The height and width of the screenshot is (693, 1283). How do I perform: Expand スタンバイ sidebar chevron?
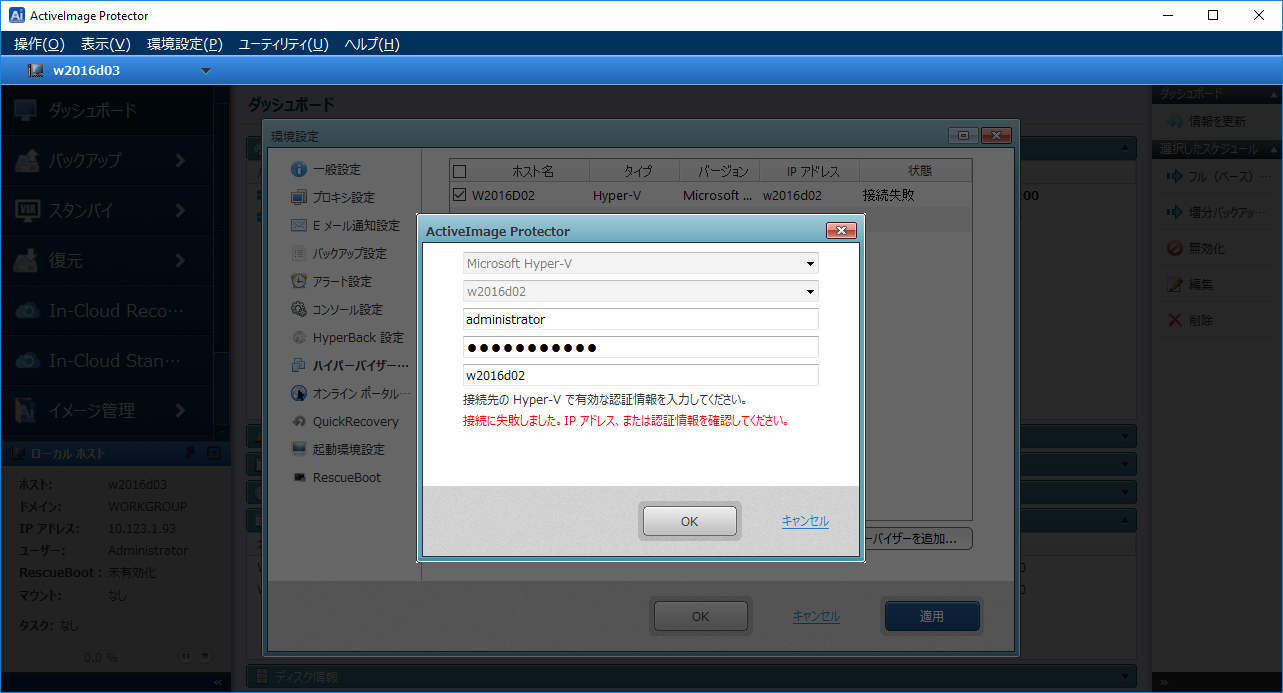[x=180, y=210]
